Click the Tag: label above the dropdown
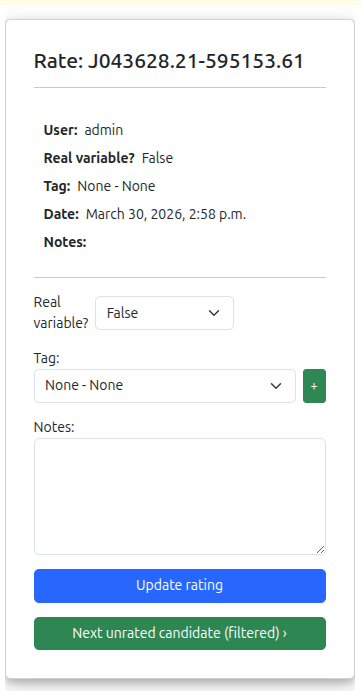Image resolution: width=361 pixels, height=691 pixels. [x=46, y=358]
